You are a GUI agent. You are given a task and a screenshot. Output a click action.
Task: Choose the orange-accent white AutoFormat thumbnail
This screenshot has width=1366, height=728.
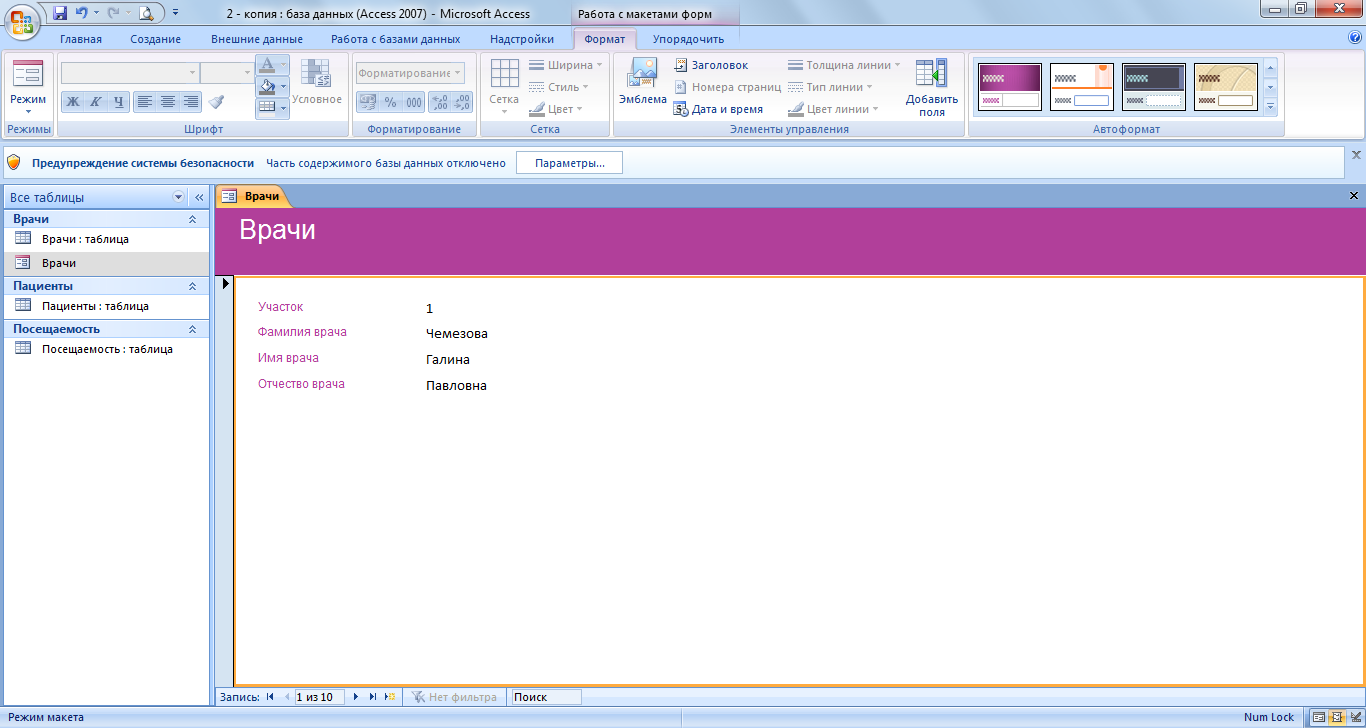(1081, 87)
